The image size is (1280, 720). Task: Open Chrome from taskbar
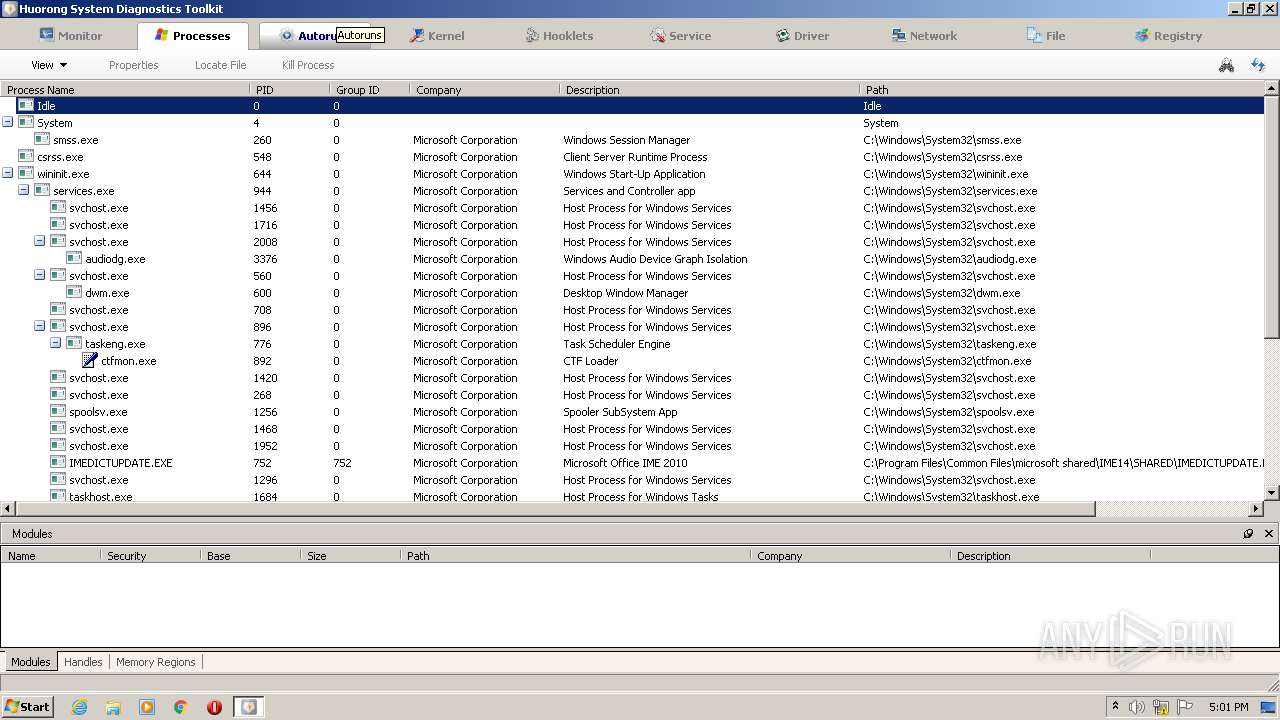pos(181,707)
